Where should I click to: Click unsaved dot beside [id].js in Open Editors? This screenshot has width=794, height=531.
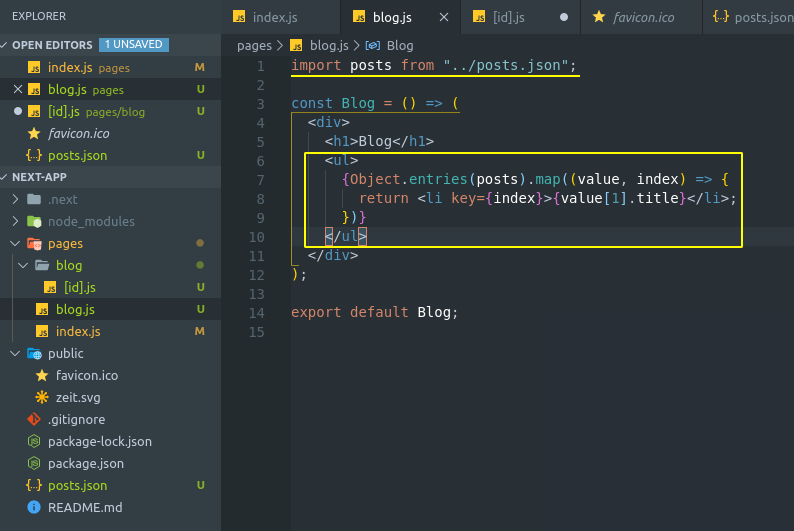tap(18, 111)
